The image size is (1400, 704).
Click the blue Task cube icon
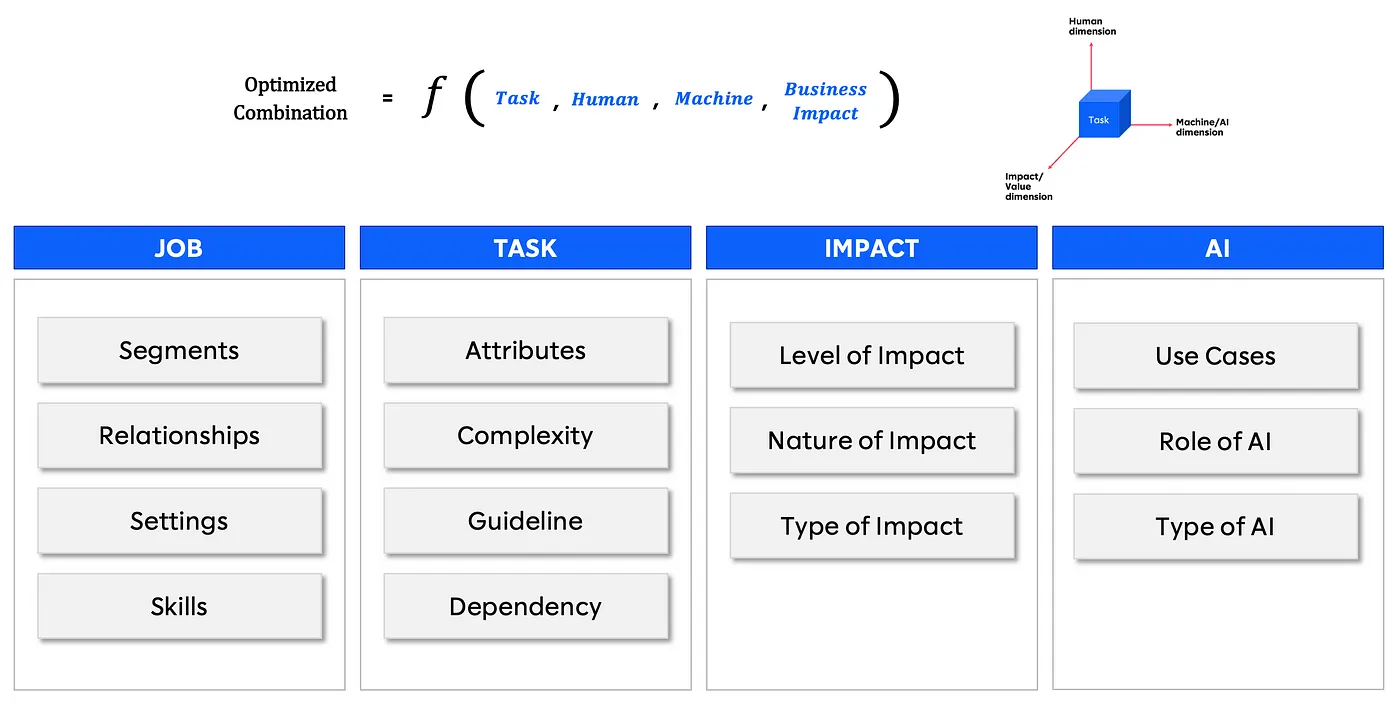click(x=1104, y=114)
